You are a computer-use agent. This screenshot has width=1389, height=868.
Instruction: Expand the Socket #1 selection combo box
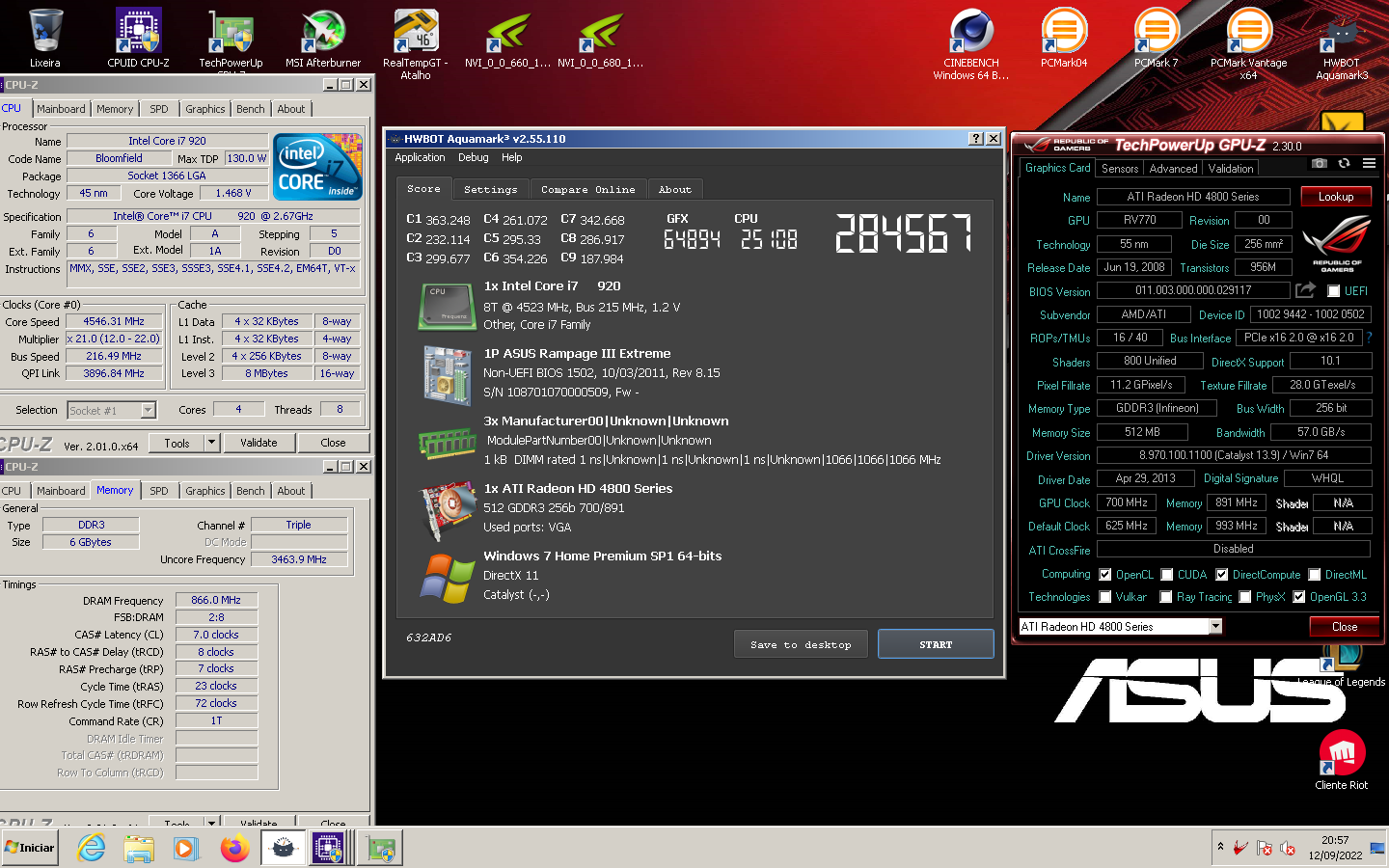(x=111, y=411)
